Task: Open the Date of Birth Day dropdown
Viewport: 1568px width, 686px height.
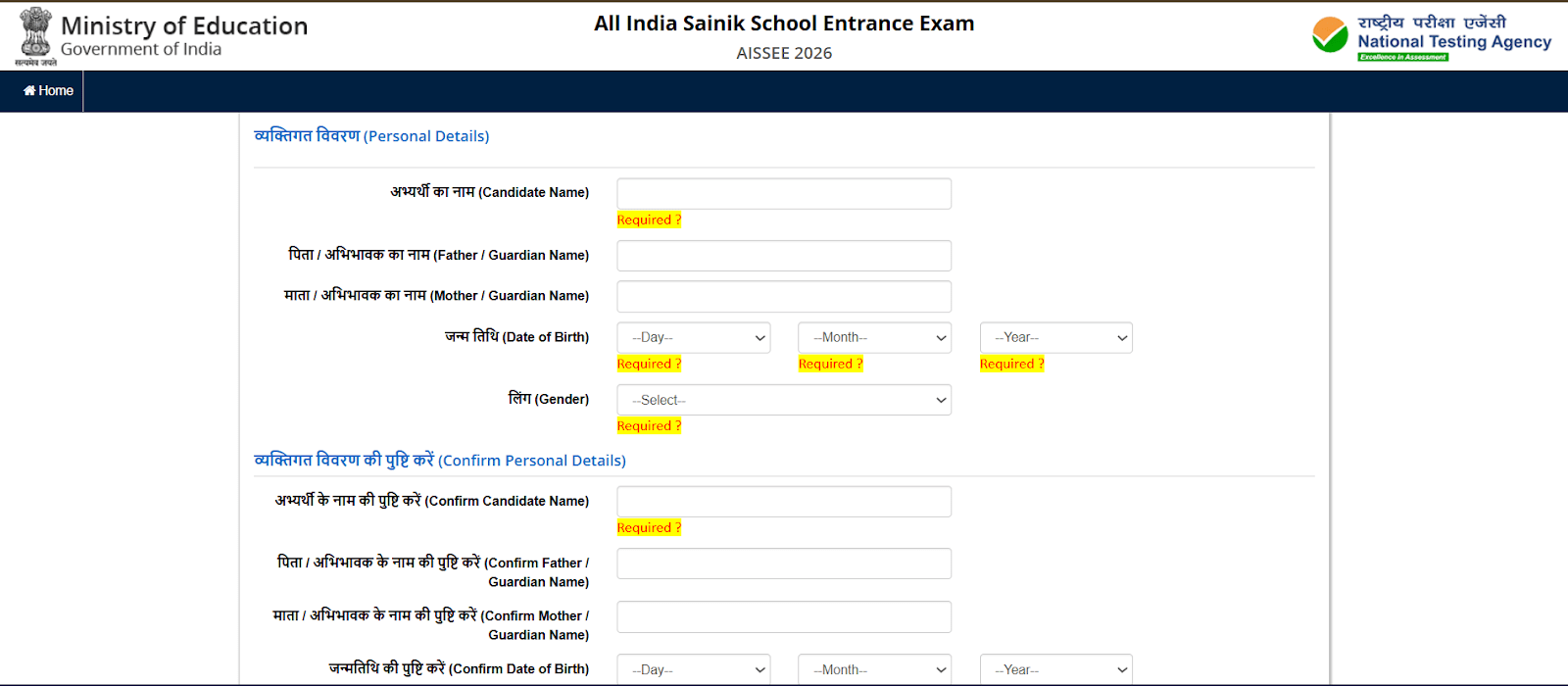Action: tap(694, 338)
